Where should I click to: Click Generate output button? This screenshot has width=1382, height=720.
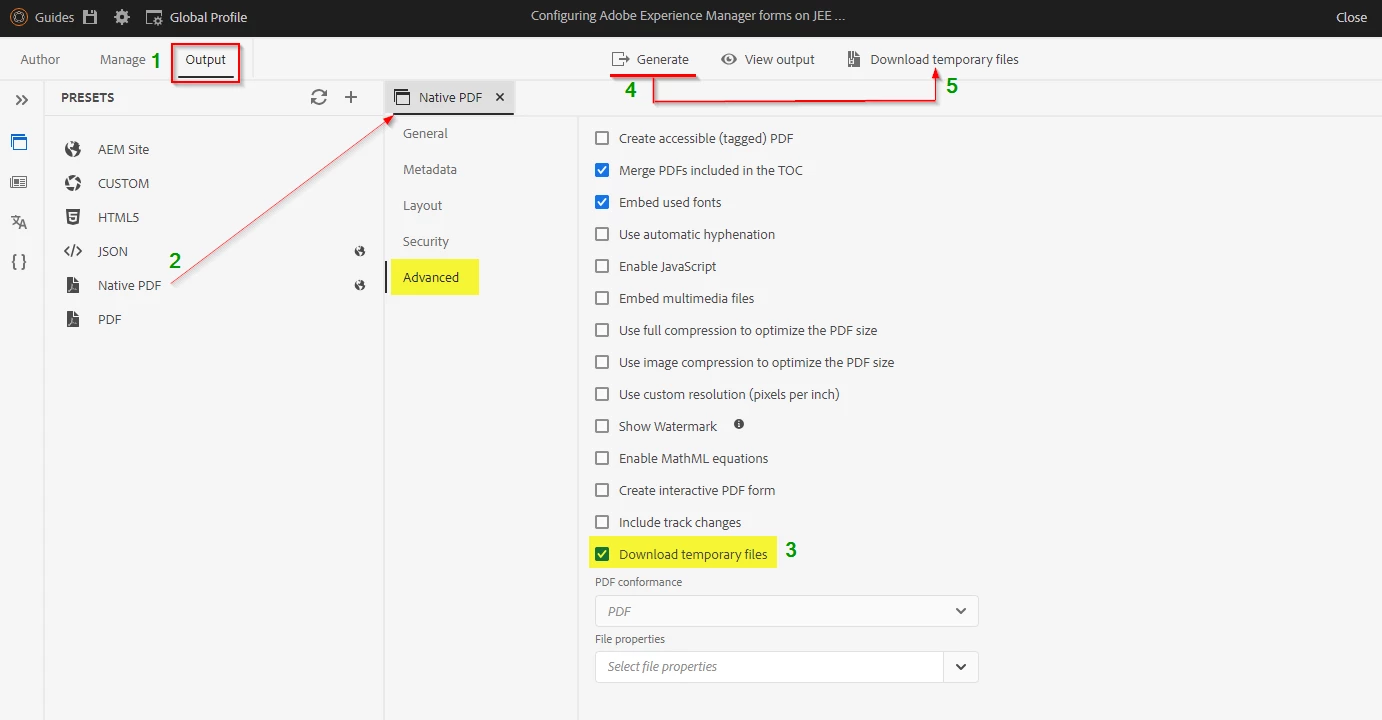[x=651, y=59]
